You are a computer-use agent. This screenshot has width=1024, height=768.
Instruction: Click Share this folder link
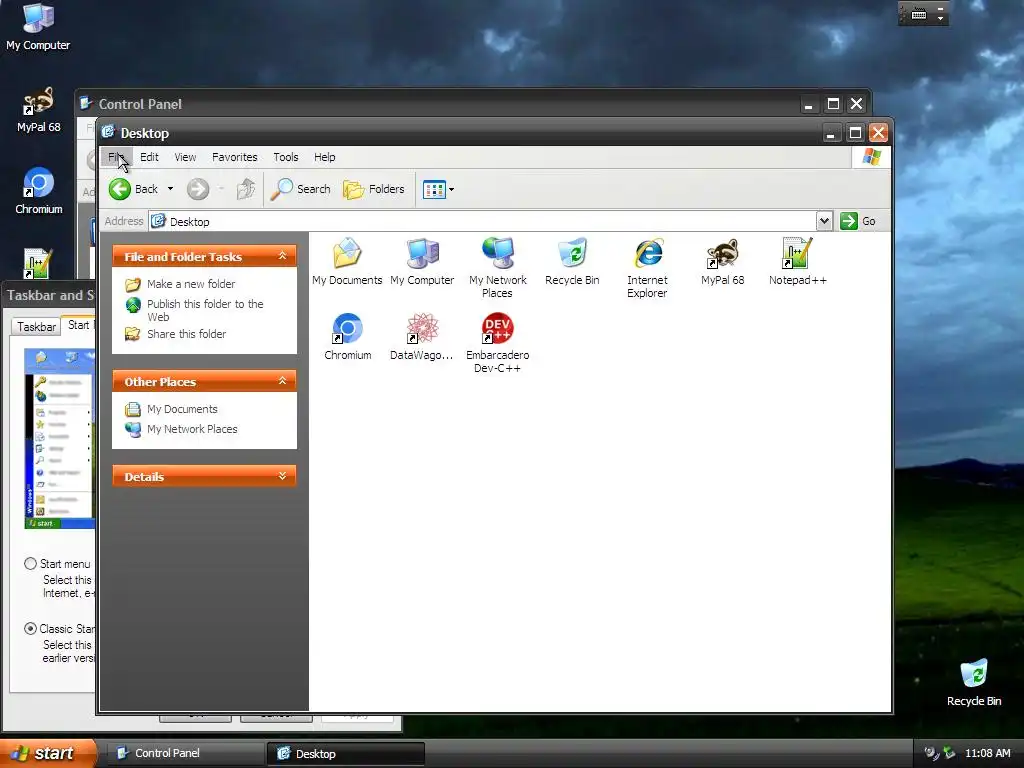click(x=186, y=334)
